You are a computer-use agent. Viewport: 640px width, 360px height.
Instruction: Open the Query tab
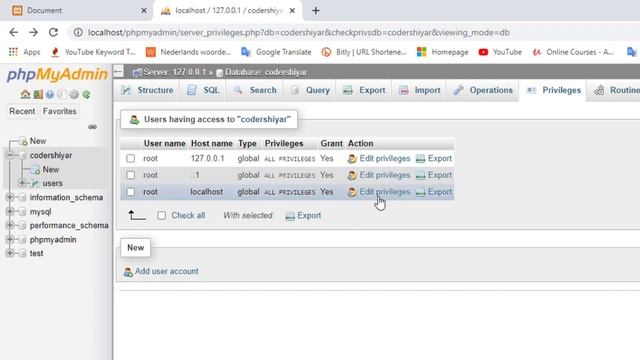pos(310,90)
